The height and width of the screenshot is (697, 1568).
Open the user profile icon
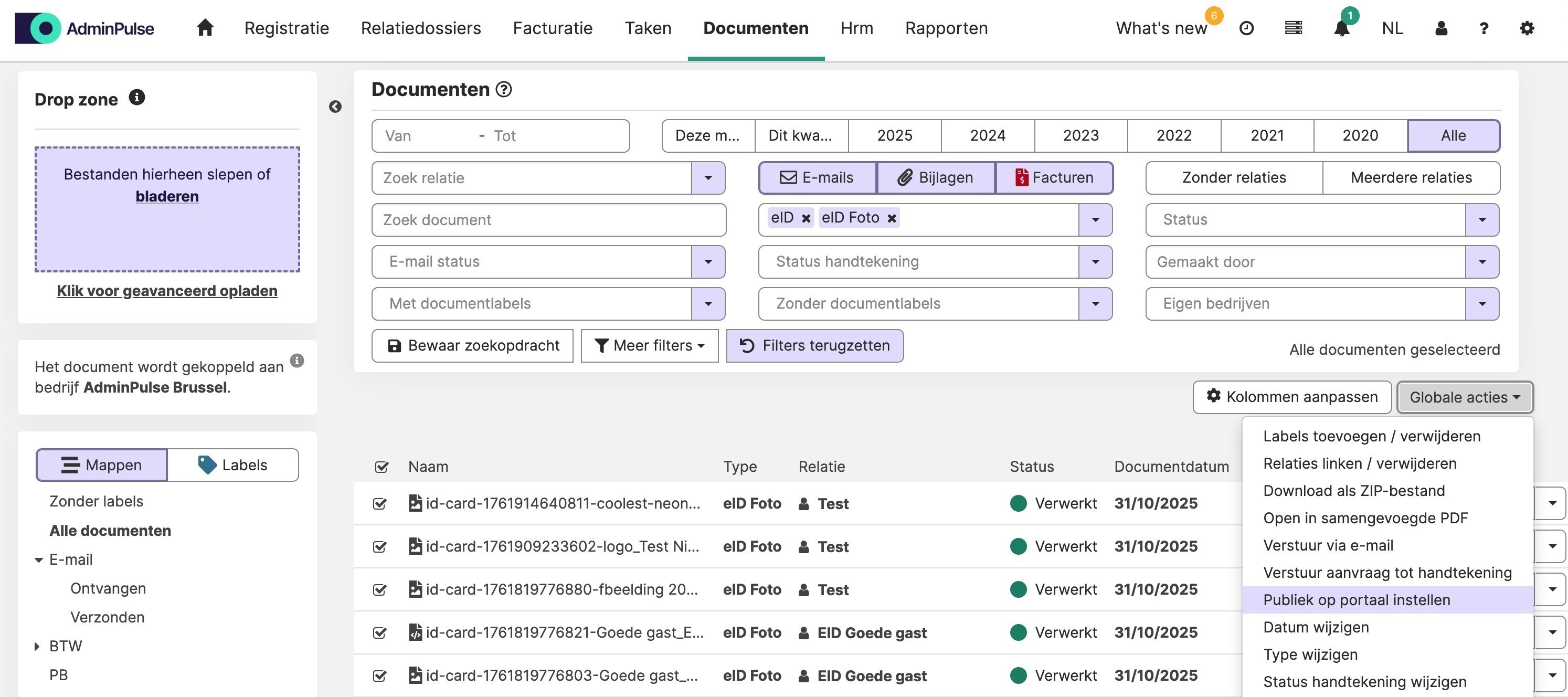click(1441, 29)
